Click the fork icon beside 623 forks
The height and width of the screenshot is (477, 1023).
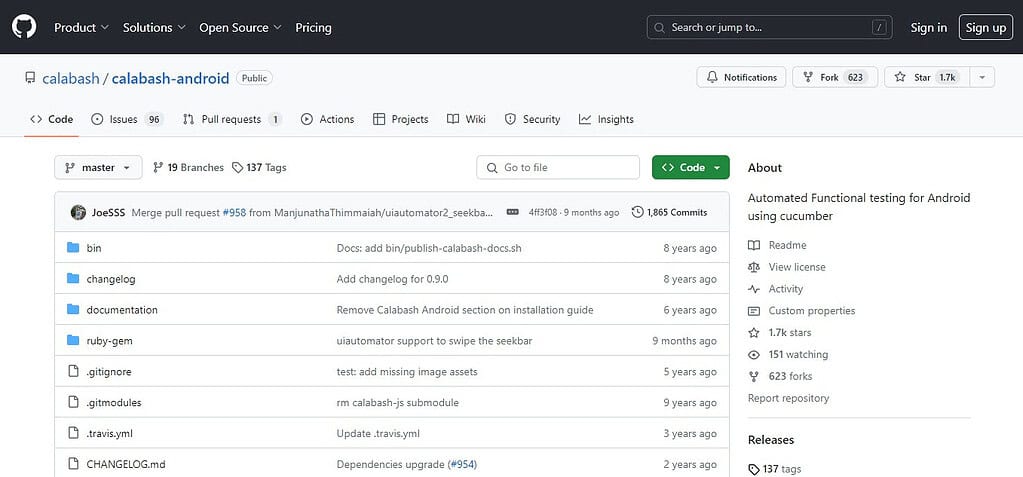(x=754, y=377)
